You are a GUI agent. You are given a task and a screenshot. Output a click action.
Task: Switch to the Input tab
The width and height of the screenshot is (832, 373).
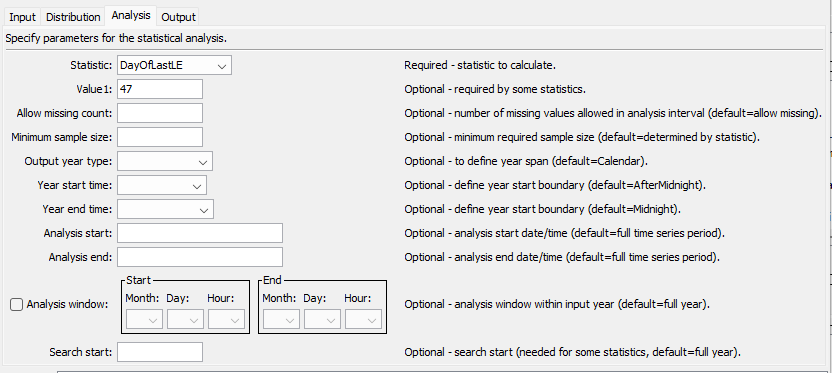point(22,17)
